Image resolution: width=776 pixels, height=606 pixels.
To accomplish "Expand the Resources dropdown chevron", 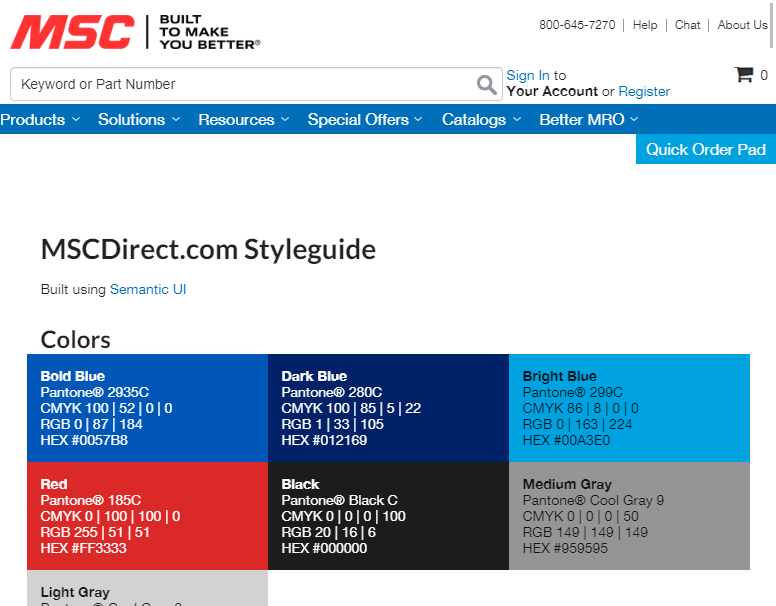I will pyautogui.click(x=285, y=119).
